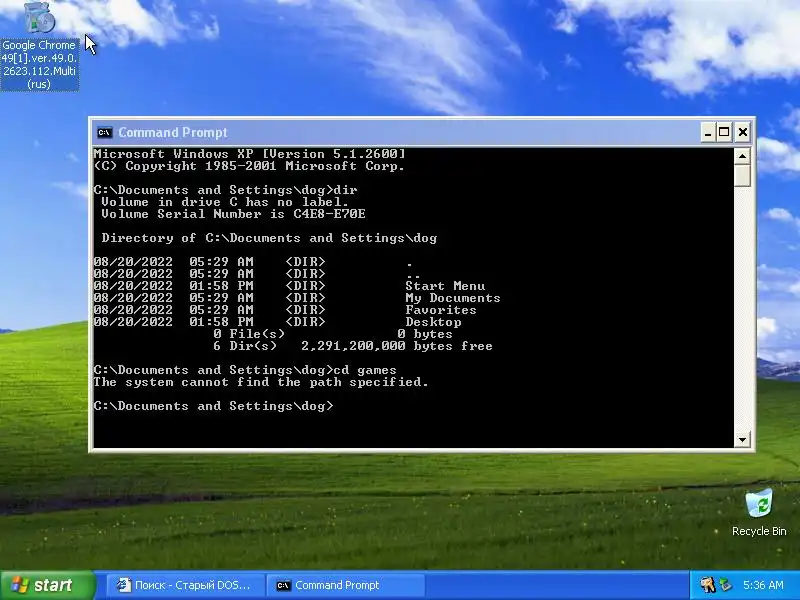Activate the Command Prompt taskbar button

(x=346, y=585)
